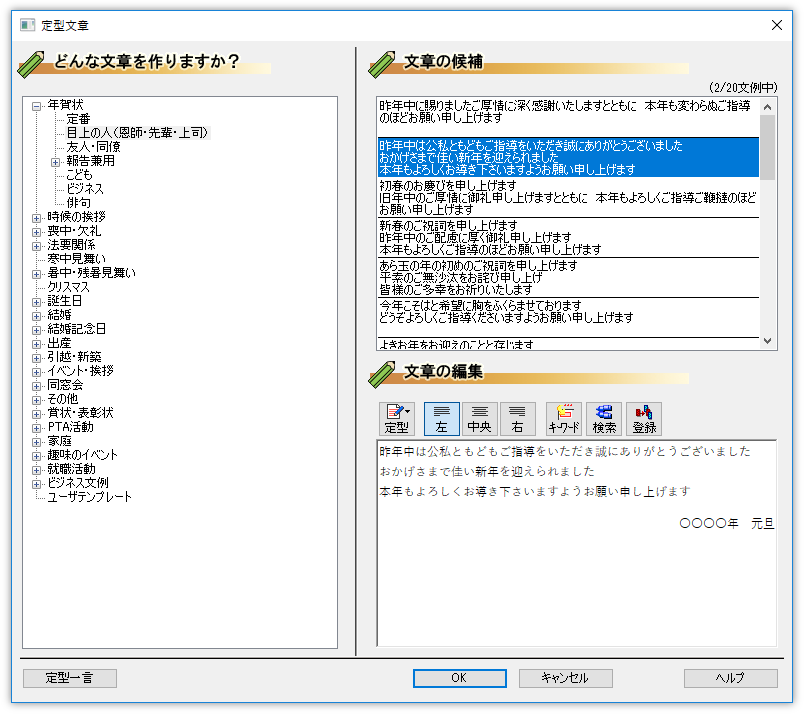Select left alignment 左 button
This screenshot has width=804, height=714.
(441, 419)
